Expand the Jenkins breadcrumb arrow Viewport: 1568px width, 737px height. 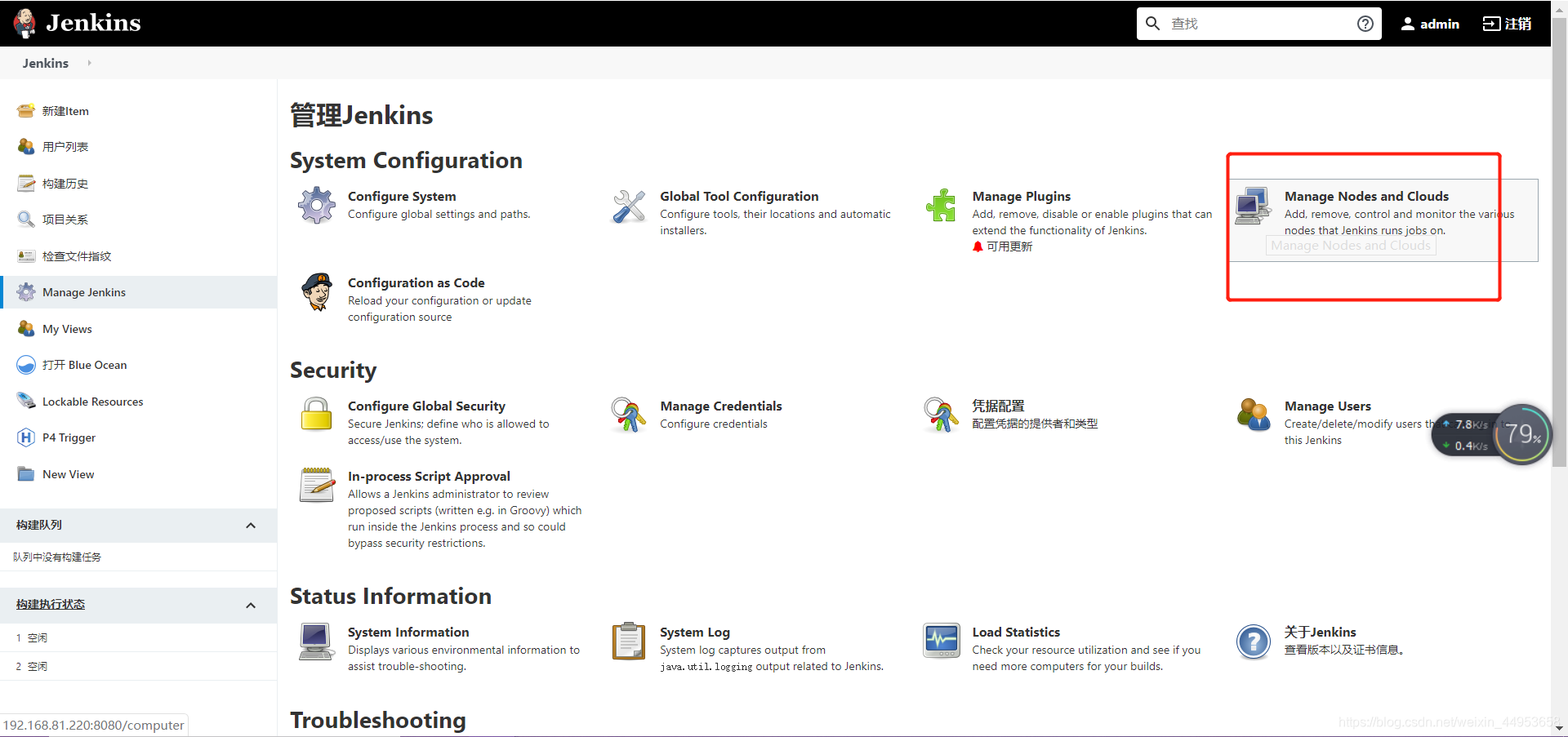coord(89,63)
